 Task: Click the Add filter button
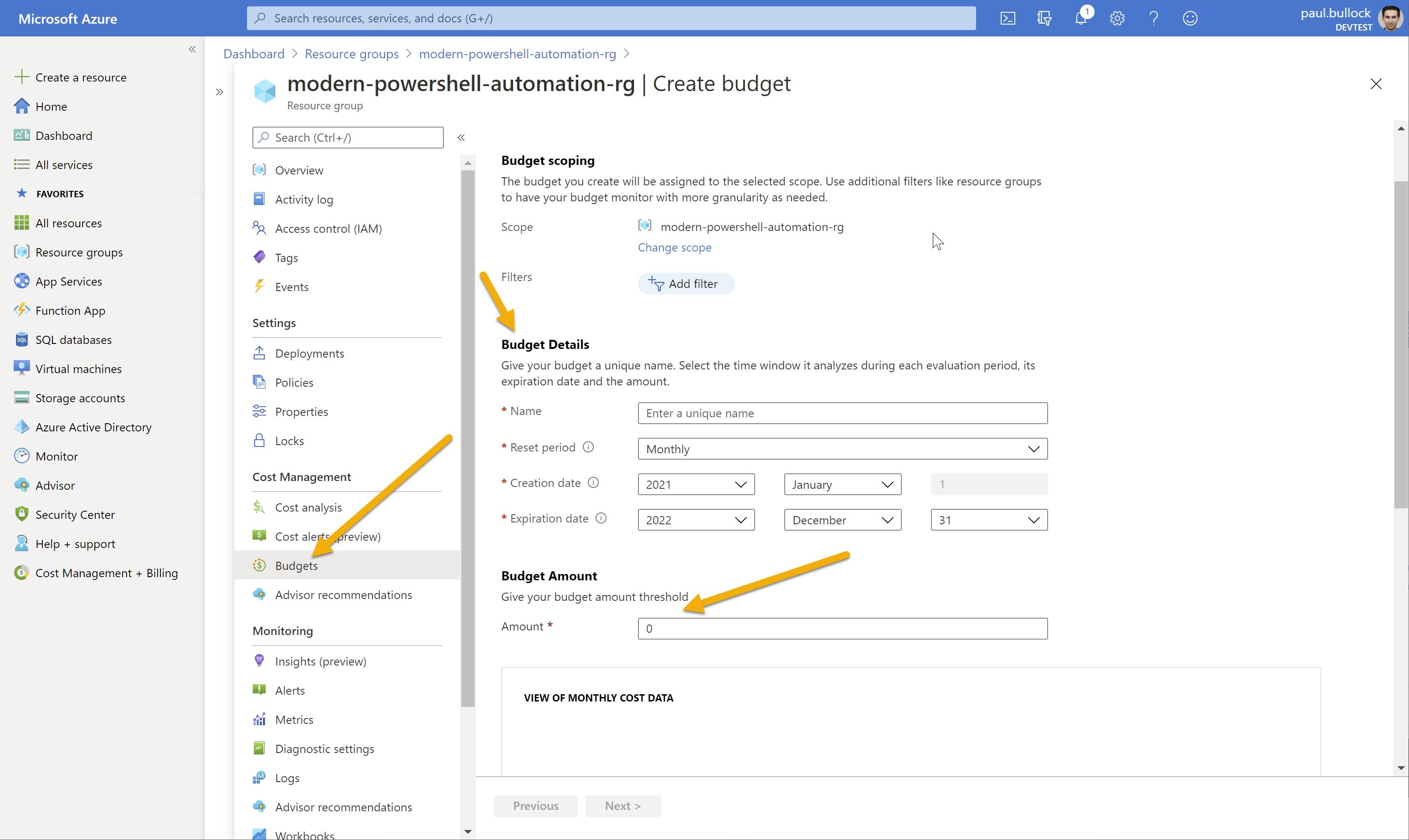(x=685, y=284)
